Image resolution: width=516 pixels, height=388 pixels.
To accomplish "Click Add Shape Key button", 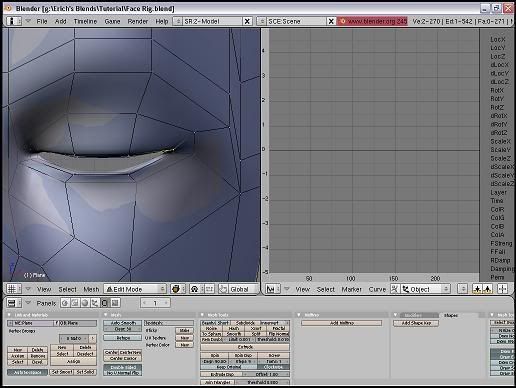I will click(416, 323).
